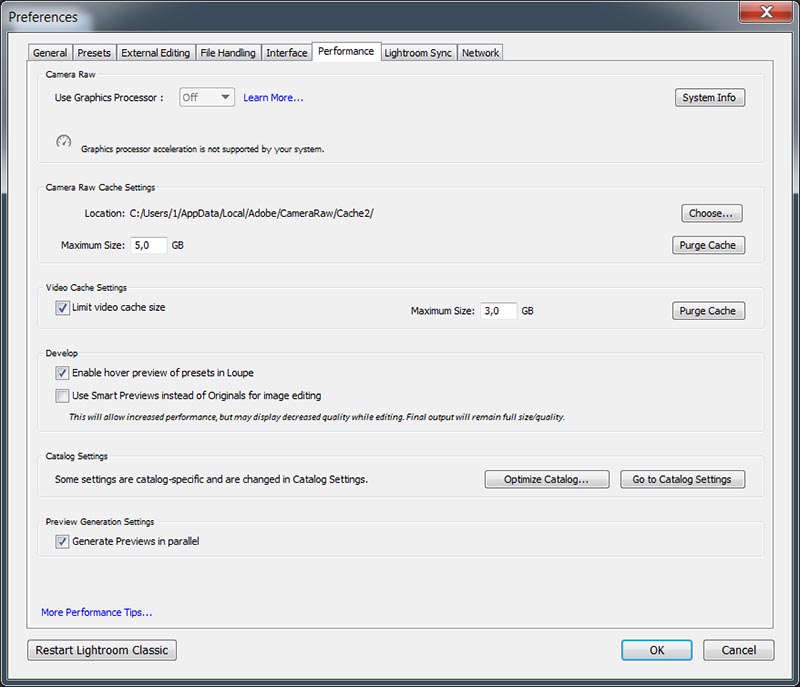Close the Preferences dialog window
This screenshot has height=687, width=800.
pyautogui.click(x=766, y=11)
